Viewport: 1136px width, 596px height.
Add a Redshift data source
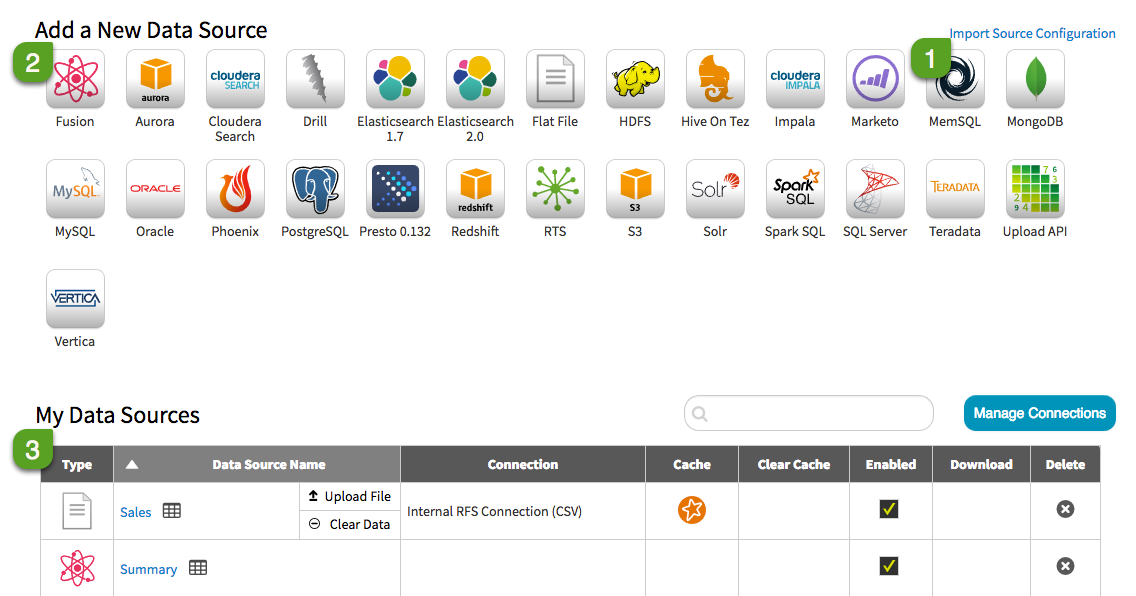[x=475, y=188]
